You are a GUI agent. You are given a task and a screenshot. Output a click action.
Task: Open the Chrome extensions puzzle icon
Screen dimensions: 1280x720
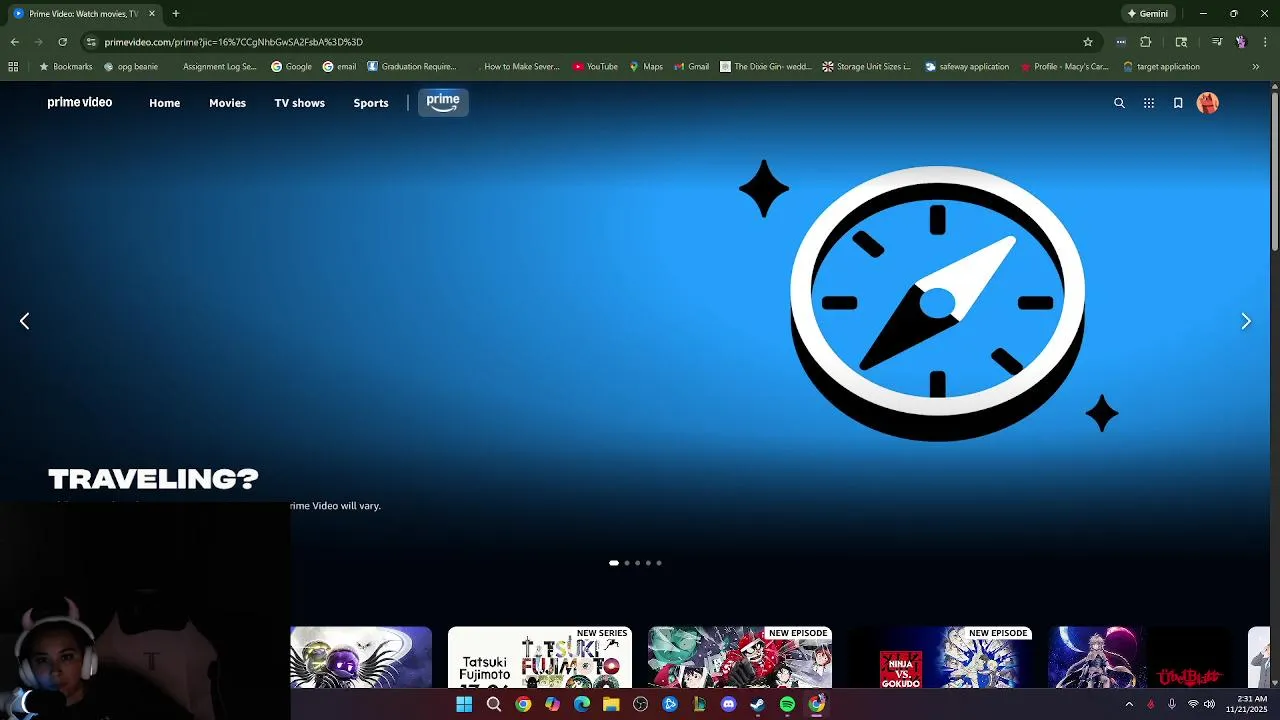tap(1146, 42)
